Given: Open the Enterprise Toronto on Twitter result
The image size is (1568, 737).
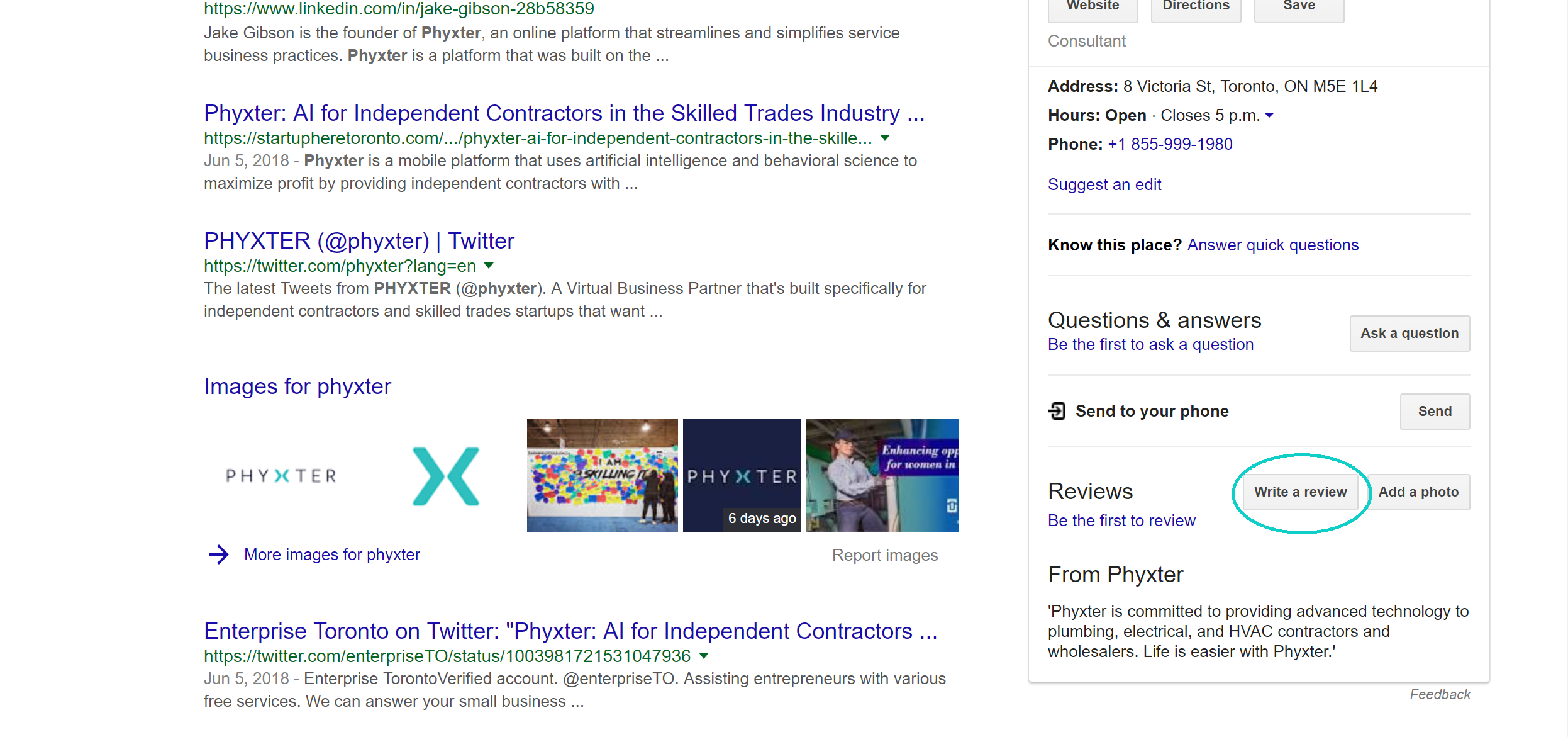Looking at the screenshot, I should [570, 631].
